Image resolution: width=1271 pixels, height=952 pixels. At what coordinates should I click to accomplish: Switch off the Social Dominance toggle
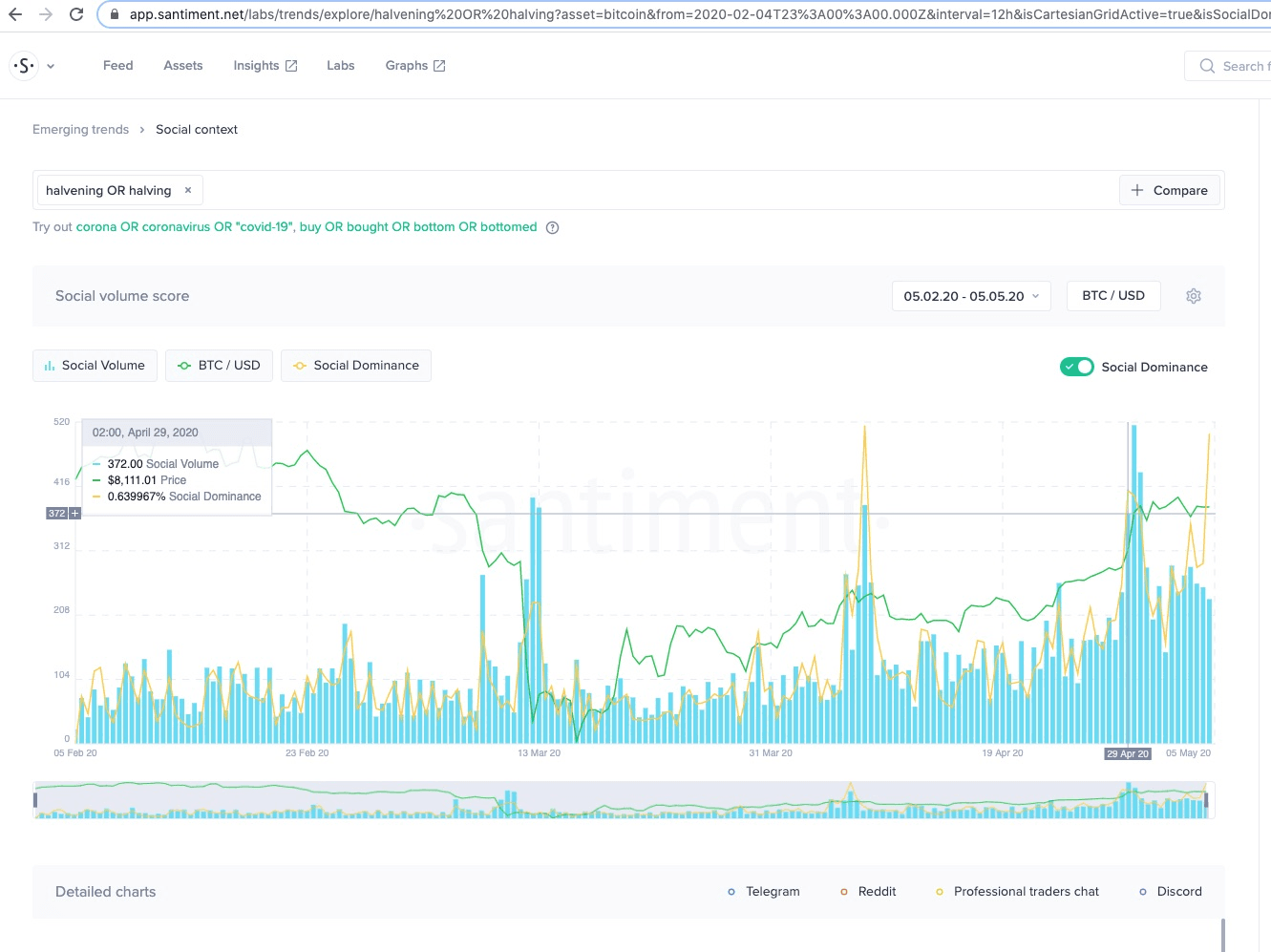[1077, 367]
